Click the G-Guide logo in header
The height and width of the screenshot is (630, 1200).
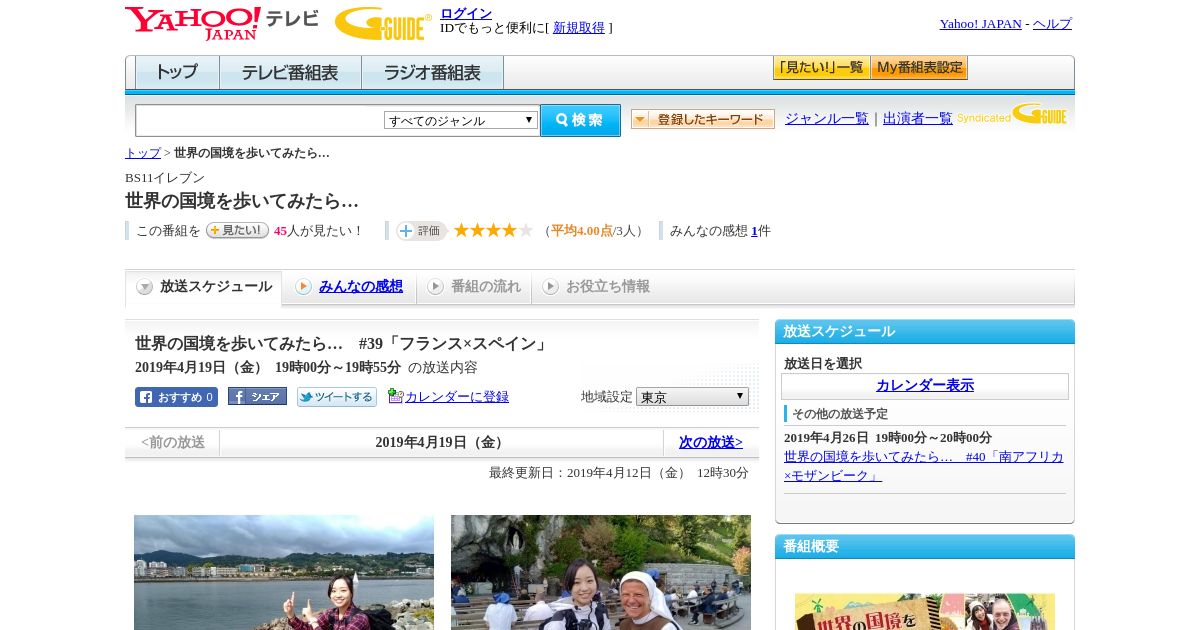coord(383,24)
